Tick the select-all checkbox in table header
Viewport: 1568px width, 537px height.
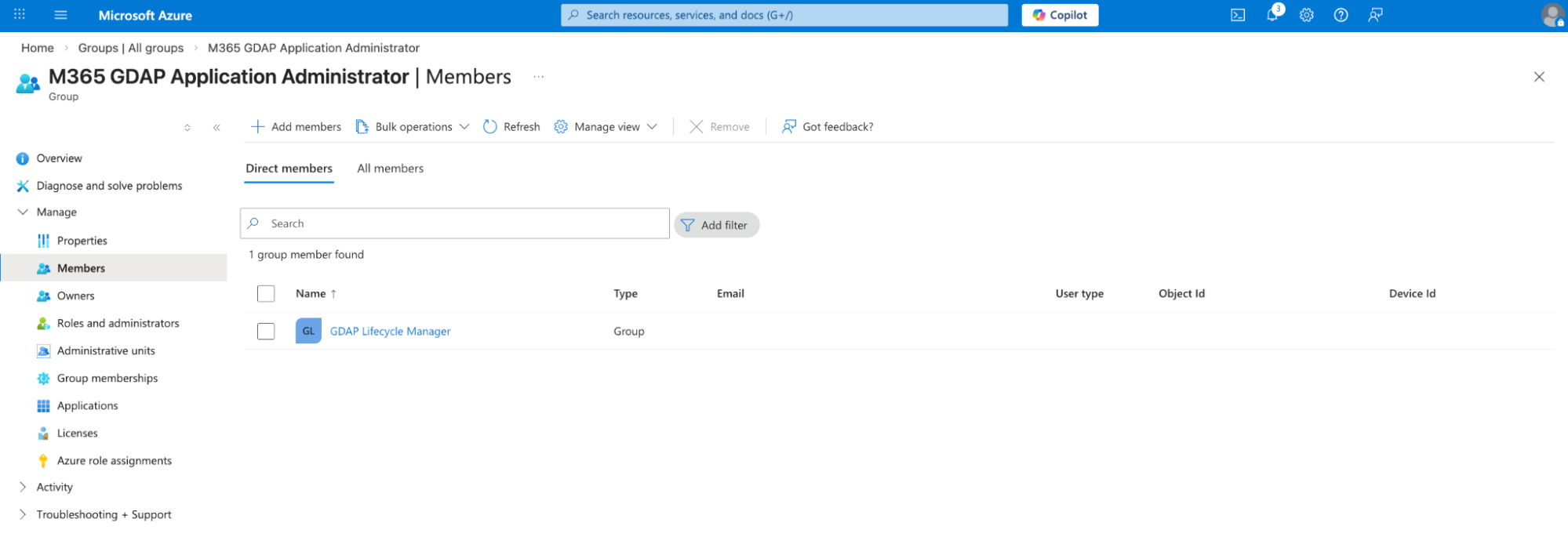(x=266, y=294)
